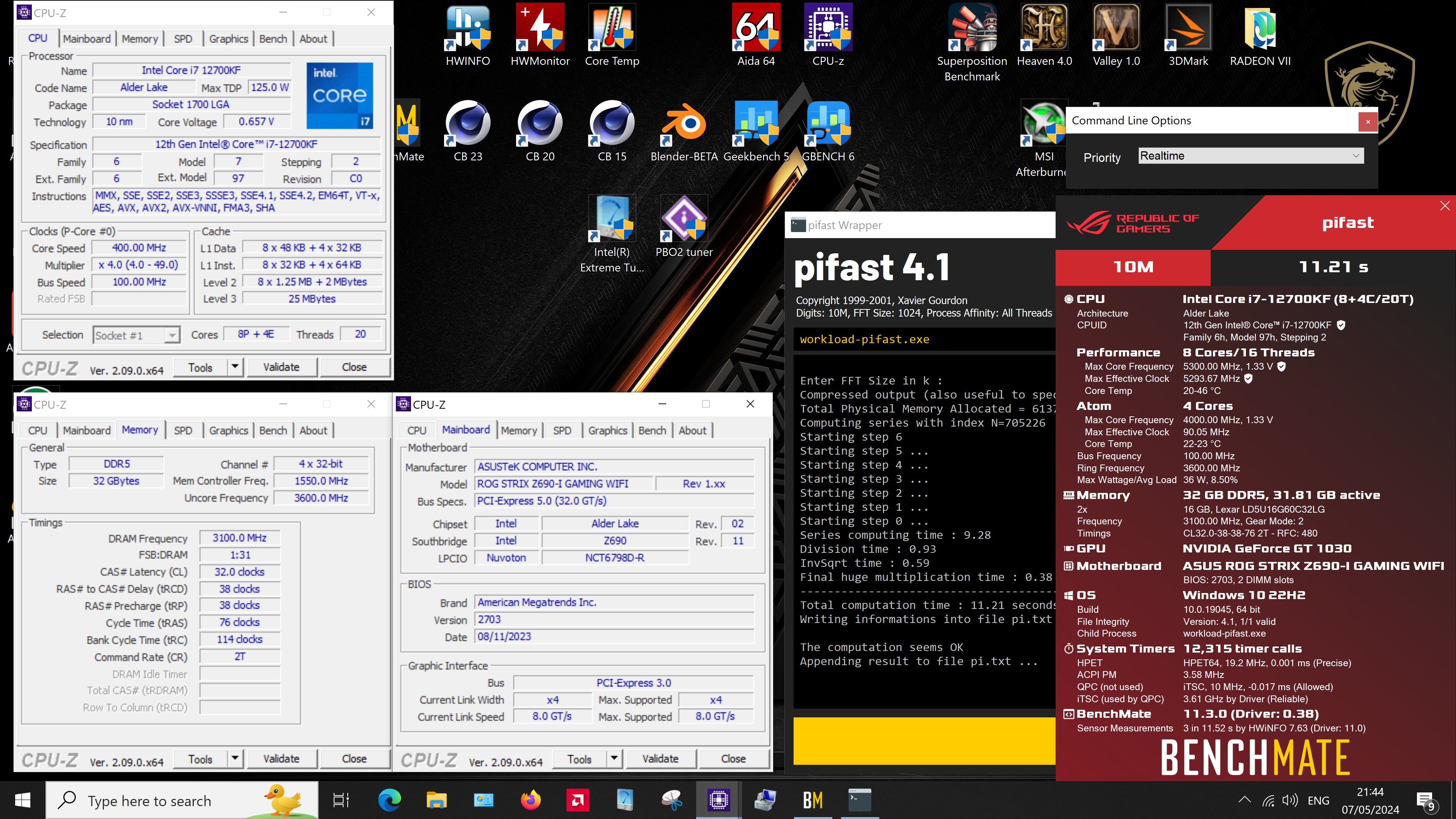Image resolution: width=1456 pixels, height=819 pixels.
Task: Open Firefox from the taskbar
Action: point(530,800)
